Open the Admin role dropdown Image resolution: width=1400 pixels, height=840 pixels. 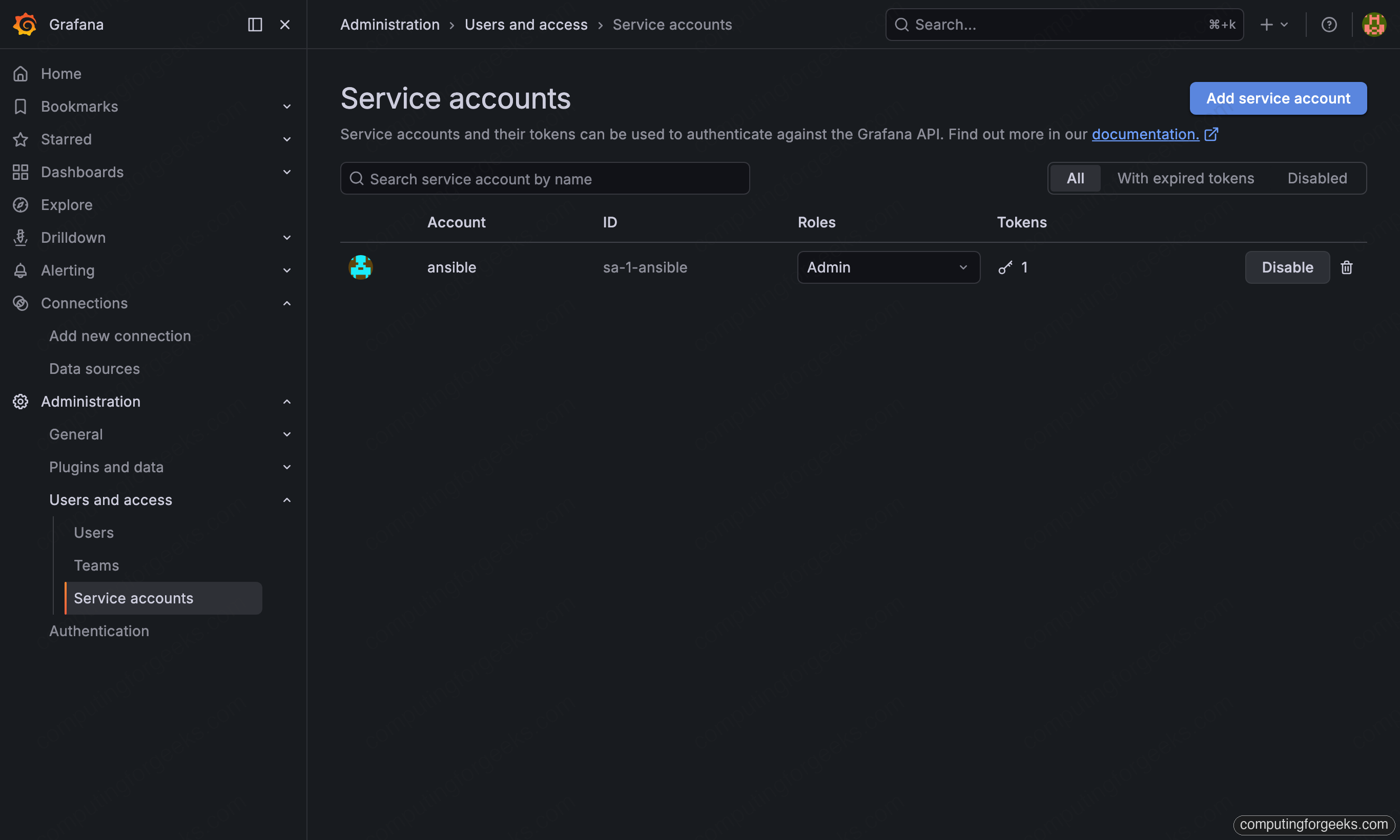click(889, 267)
